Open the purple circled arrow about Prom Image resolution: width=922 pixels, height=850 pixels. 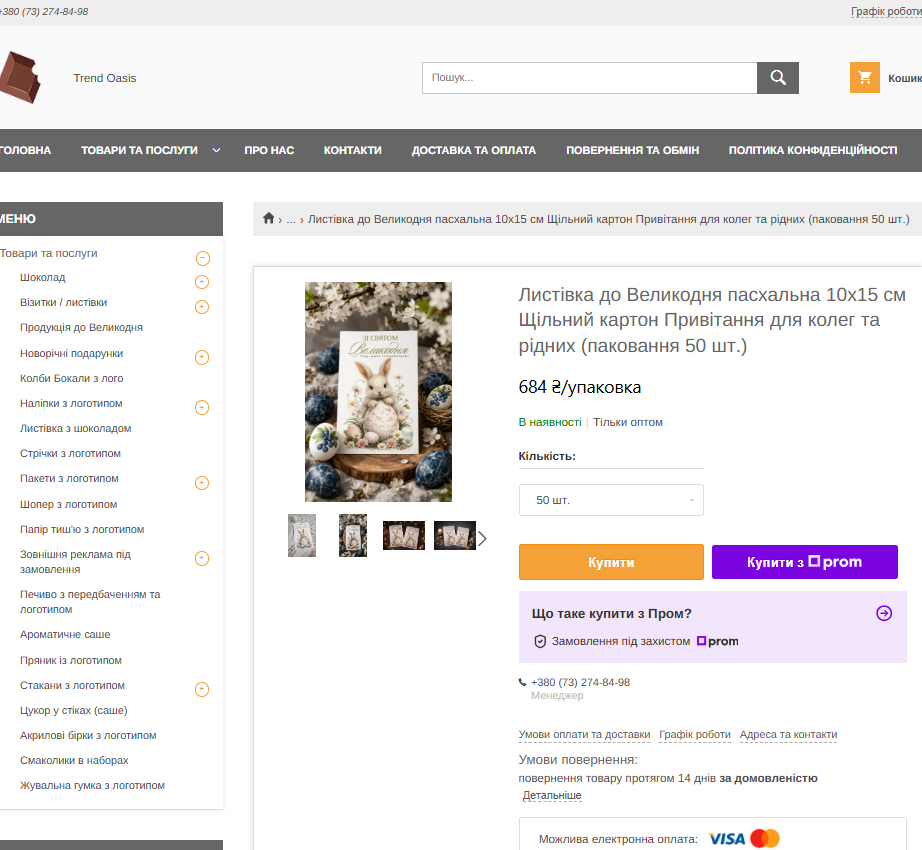(x=884, y=613)
